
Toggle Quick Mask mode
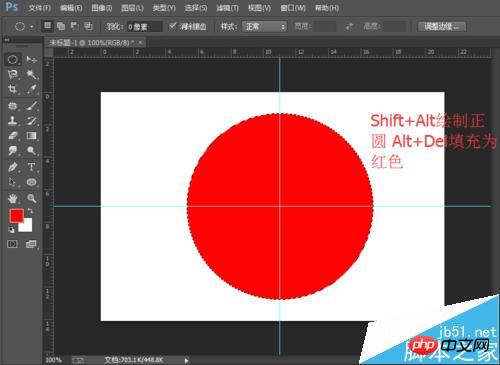12,244
